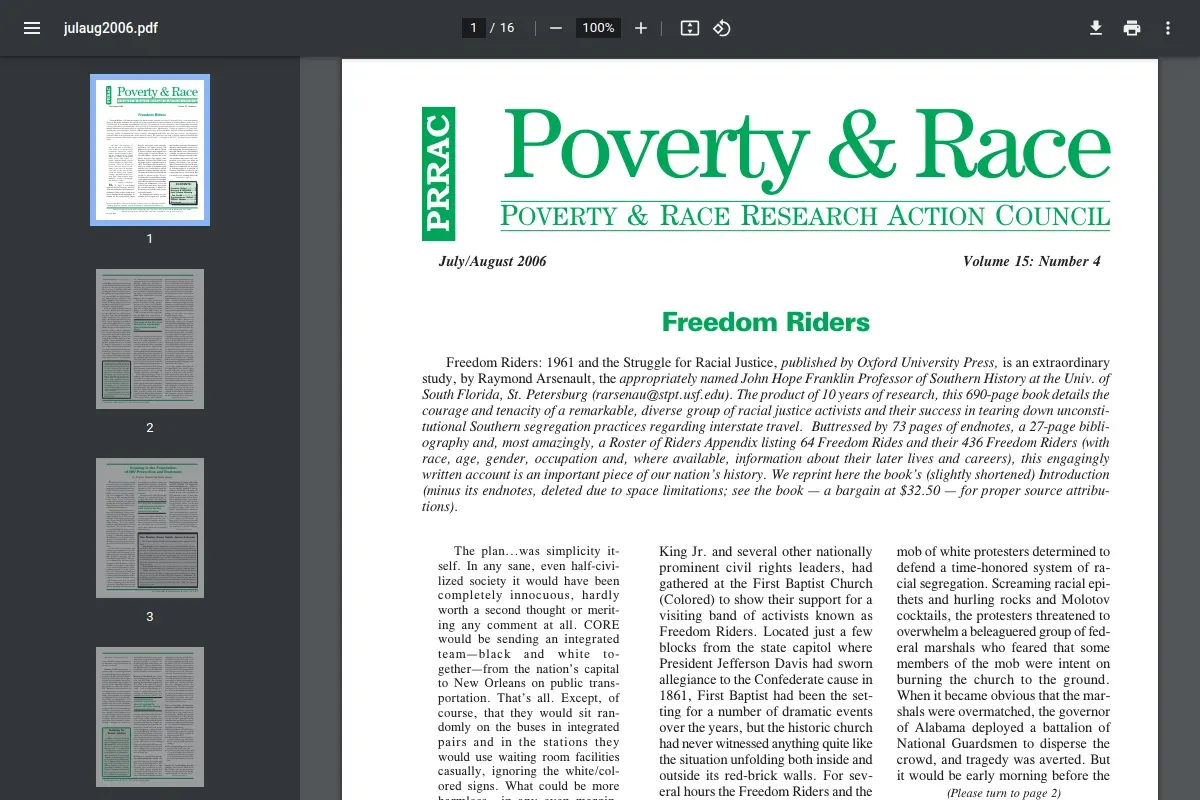Click the Freedom Riders heading
The width and height of the screenshot is (1200, 800).
coord(766,322)
